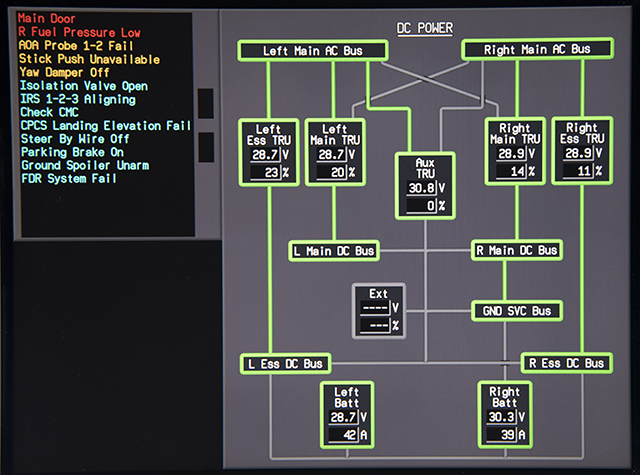This screenshot has width=640, height=475.
Task: Select the Left Ess TRU unit
Action: pyautogui.click(x=269, y=152)
